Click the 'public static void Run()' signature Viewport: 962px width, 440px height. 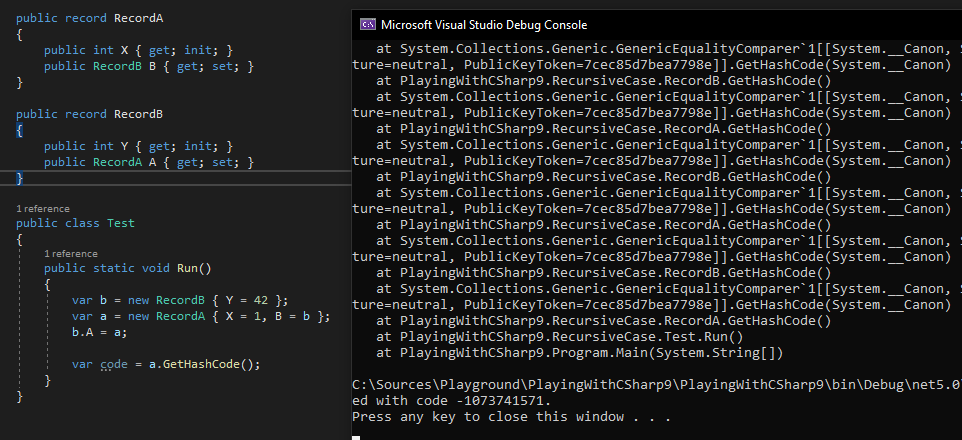[128, 268]
